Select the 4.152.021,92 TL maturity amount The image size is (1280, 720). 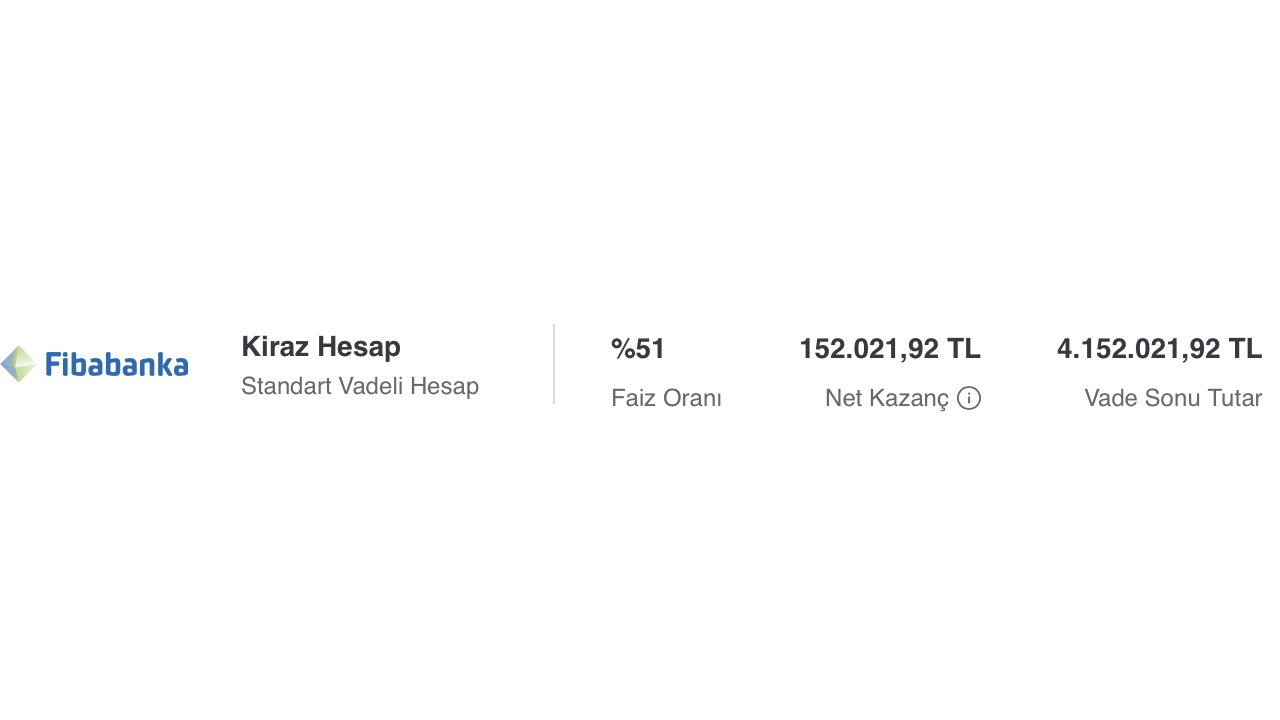[x=1159, y=349]
